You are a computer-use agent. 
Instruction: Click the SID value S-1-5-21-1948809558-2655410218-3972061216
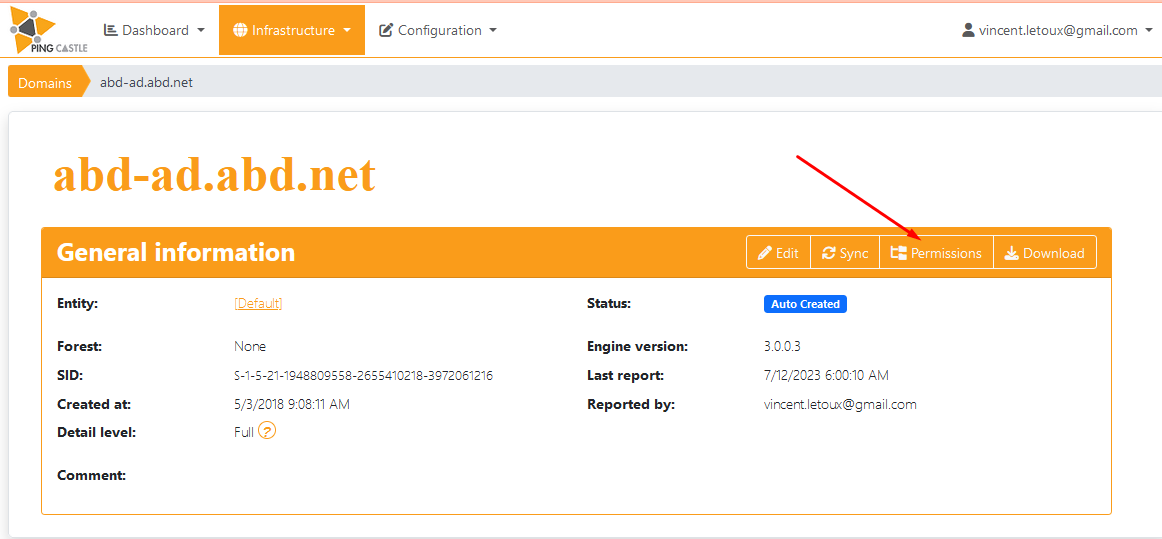[363, 376]
